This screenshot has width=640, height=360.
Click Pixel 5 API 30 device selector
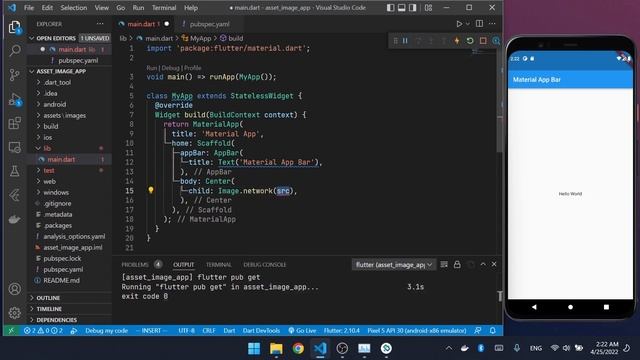(x=417, y=331)
